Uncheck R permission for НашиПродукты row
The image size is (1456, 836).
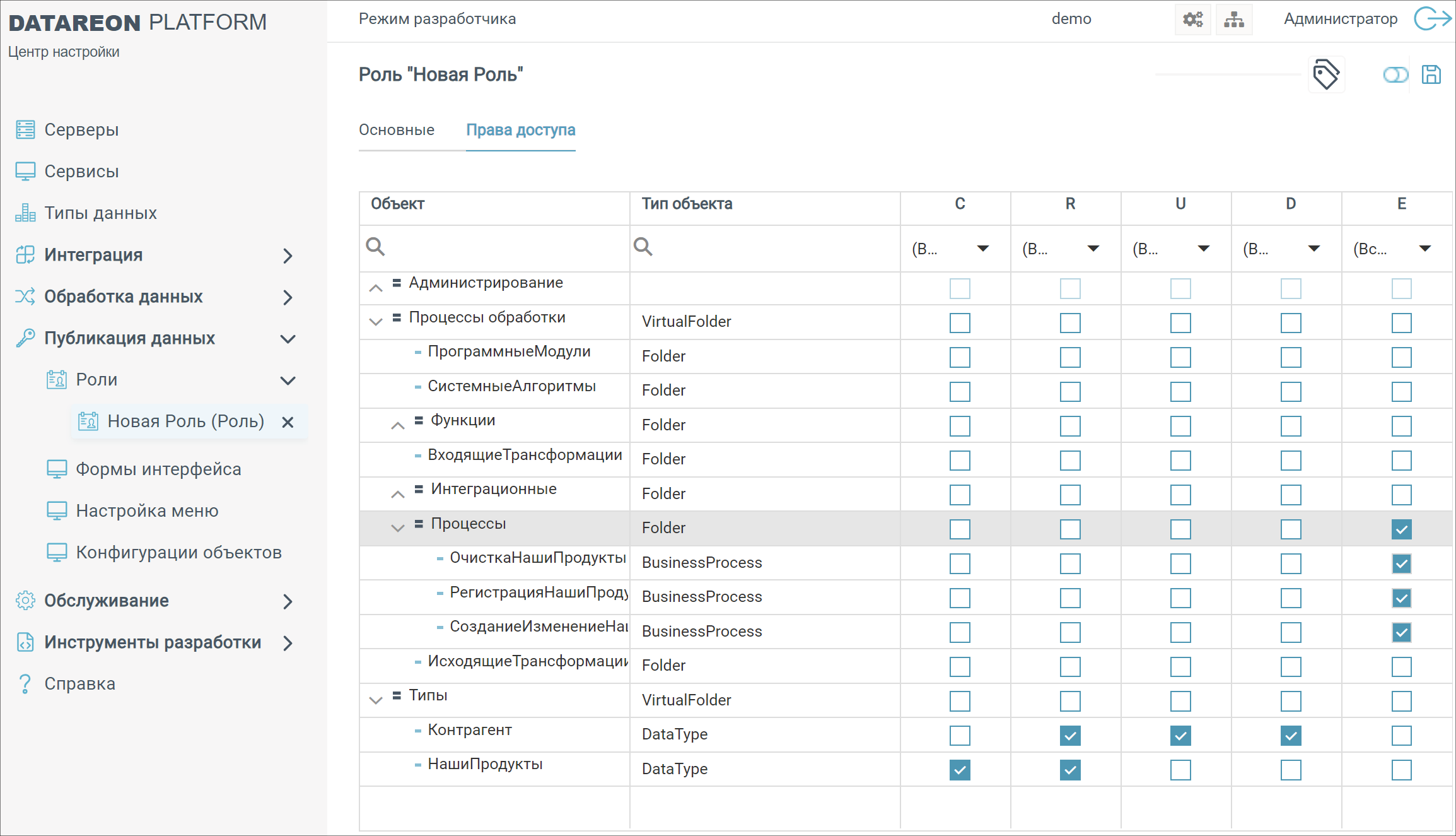pos(1070,770)
